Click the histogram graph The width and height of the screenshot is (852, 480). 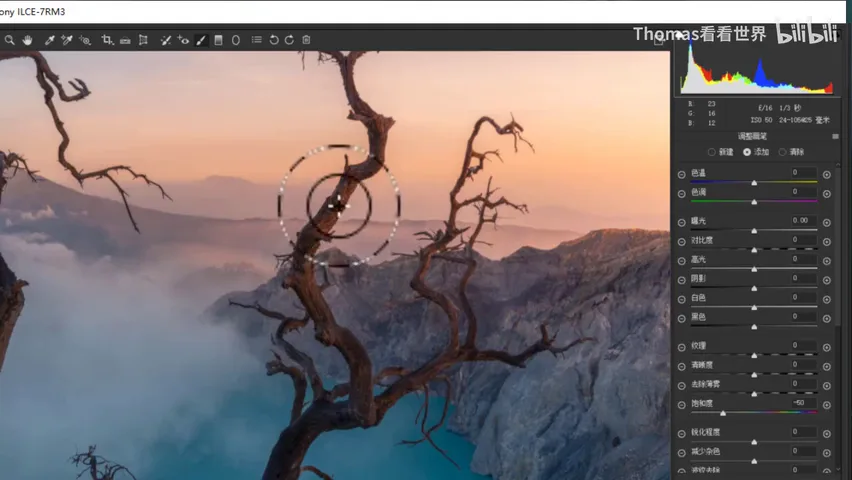point(756,70)
